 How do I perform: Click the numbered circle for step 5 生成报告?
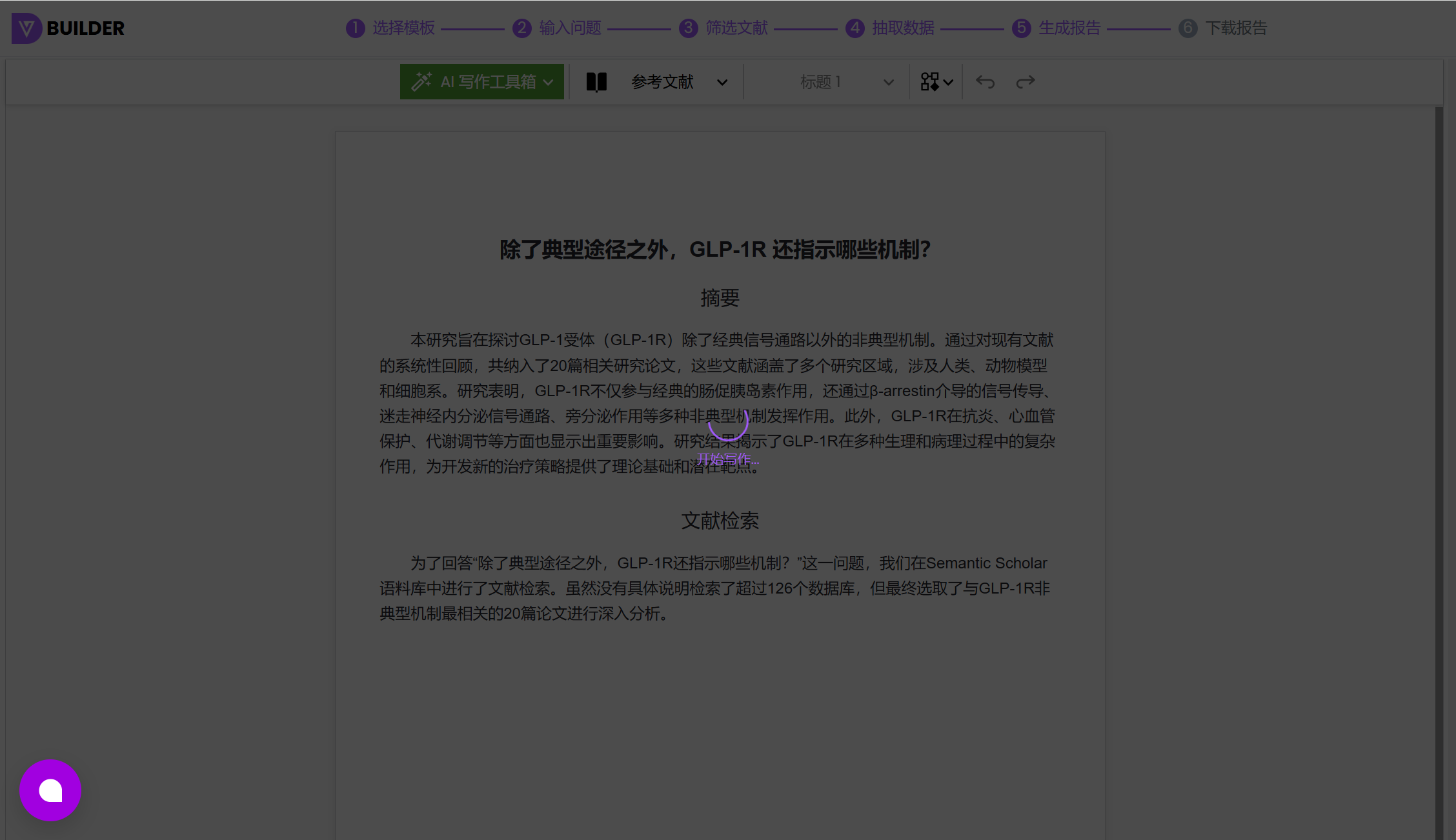(1021, 28)
